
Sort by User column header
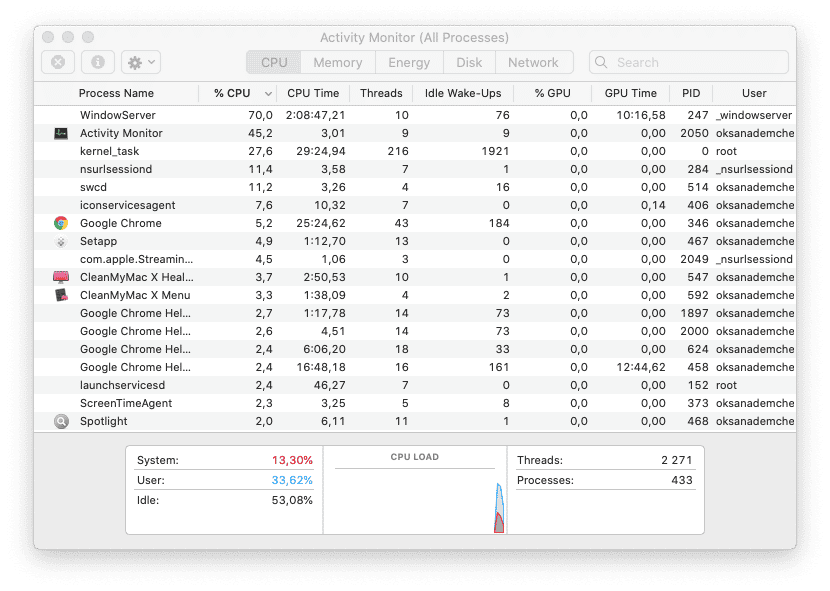(x=754, y=93)
